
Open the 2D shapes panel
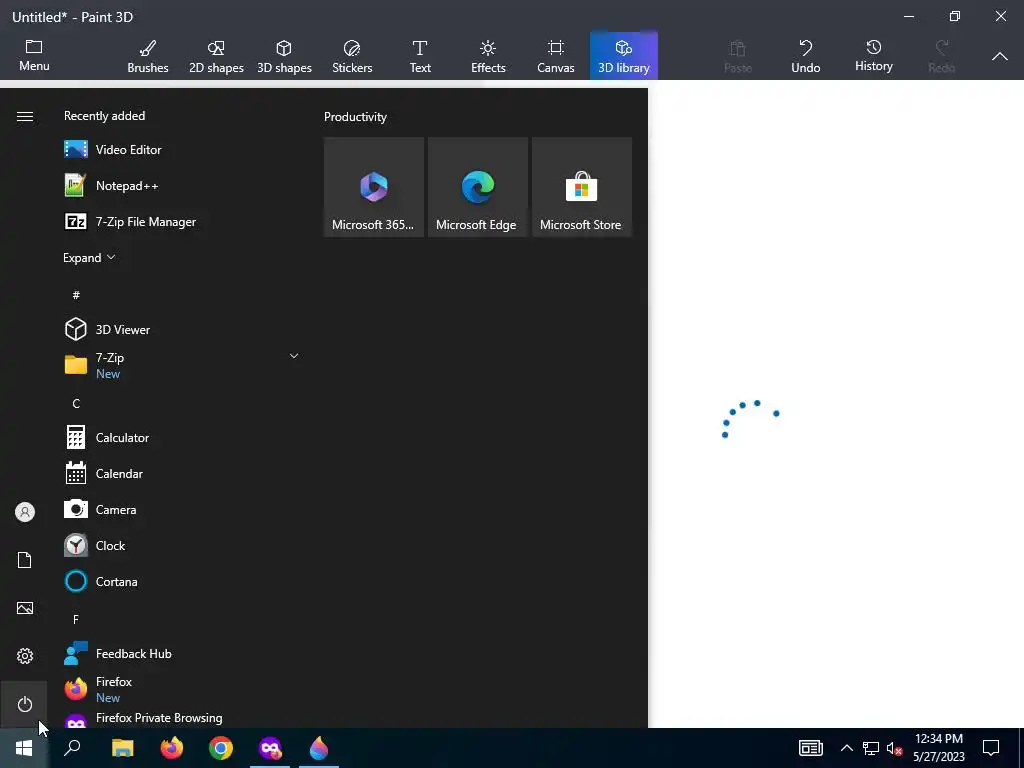point(216,56)
